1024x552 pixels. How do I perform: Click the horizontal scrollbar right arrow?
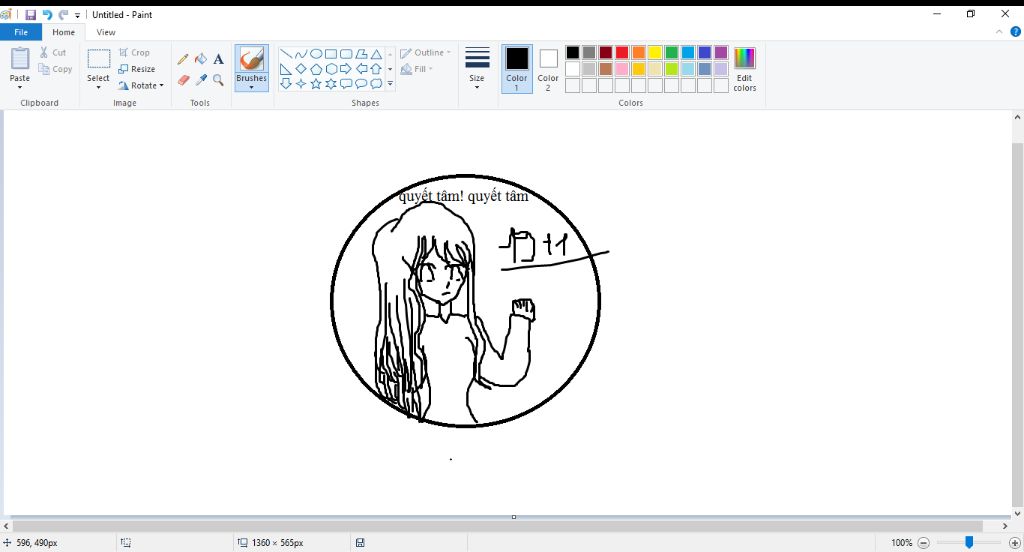coord(1005,526)
